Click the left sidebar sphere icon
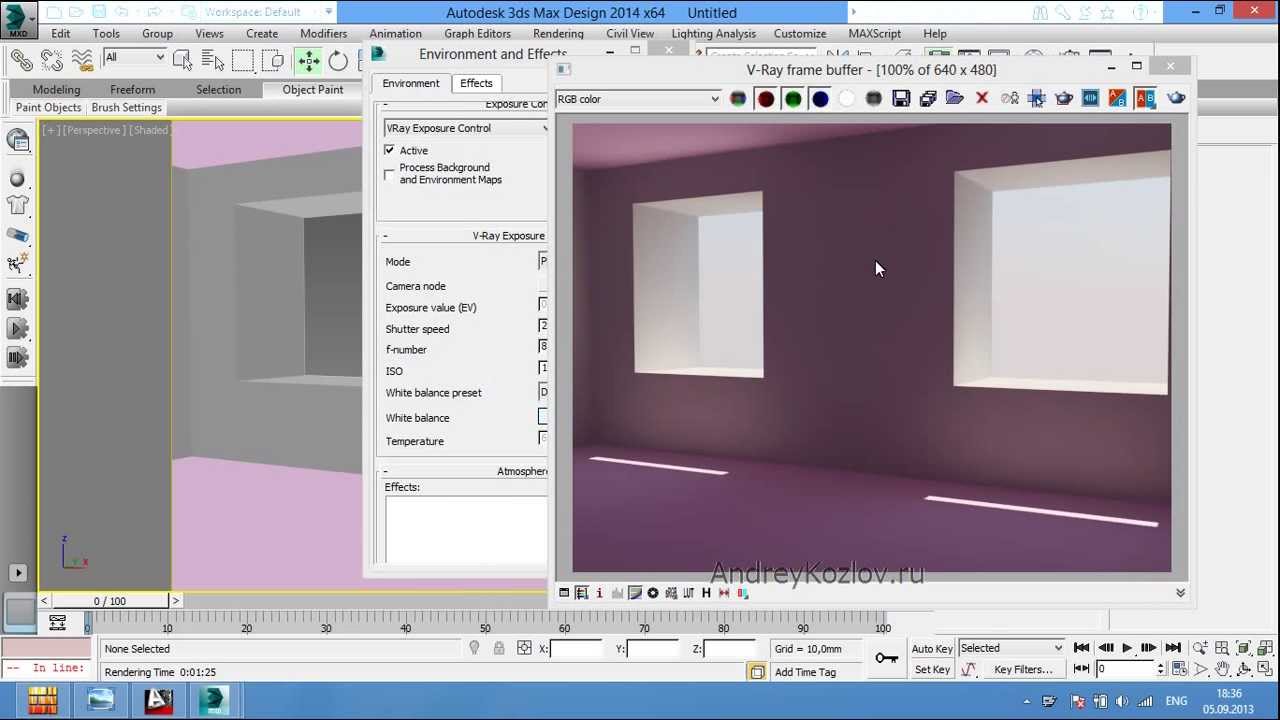The width and height of the screenshot is (1280, 720). (x=17, y=179)
